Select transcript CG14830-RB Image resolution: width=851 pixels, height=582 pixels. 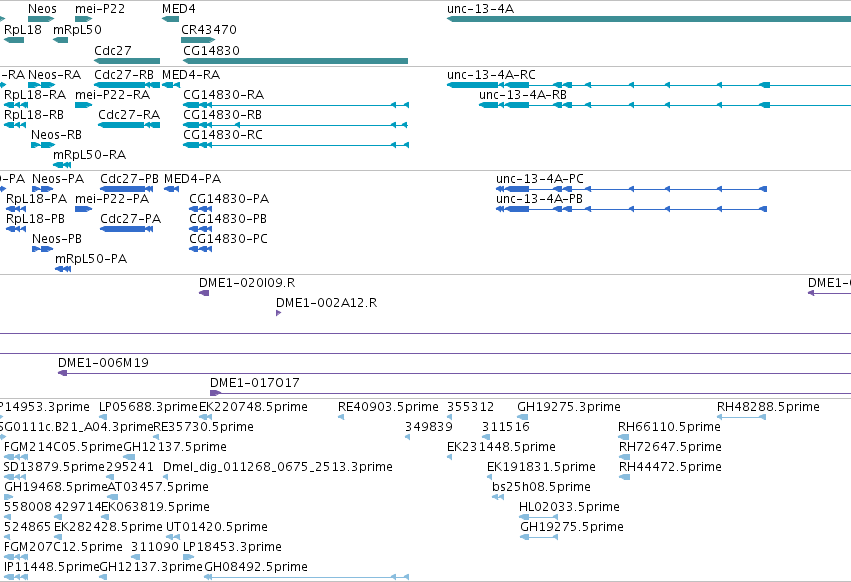point(296,125)
